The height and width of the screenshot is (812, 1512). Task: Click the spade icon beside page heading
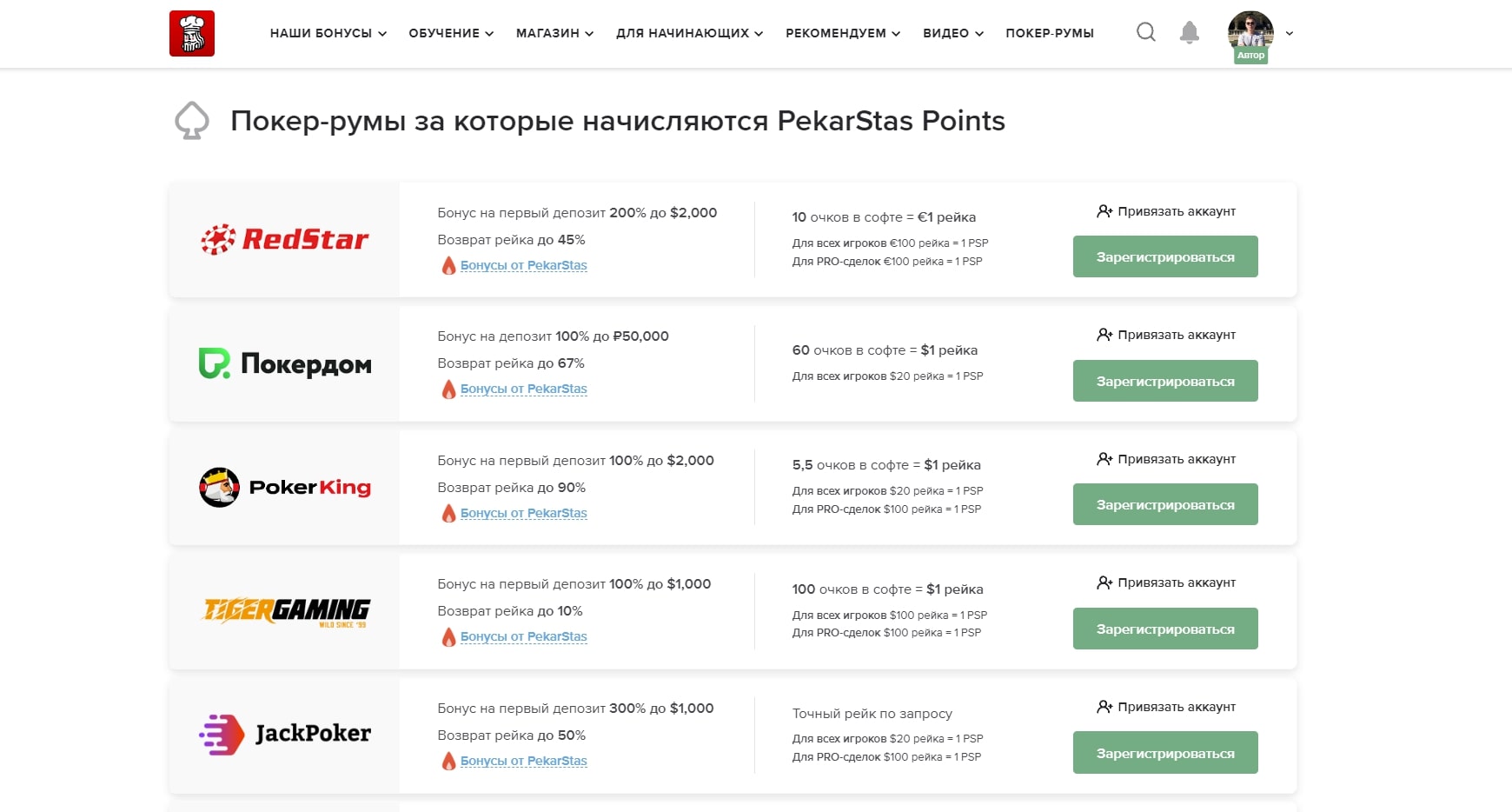[192, 121]
